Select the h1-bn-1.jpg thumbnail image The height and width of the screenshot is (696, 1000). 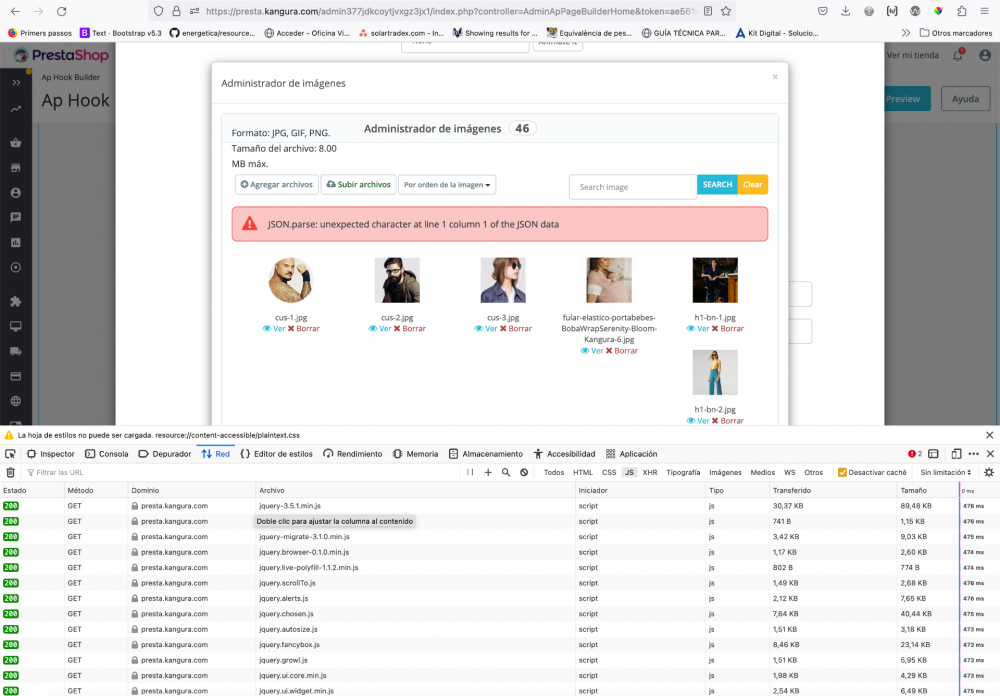[715, 280]
